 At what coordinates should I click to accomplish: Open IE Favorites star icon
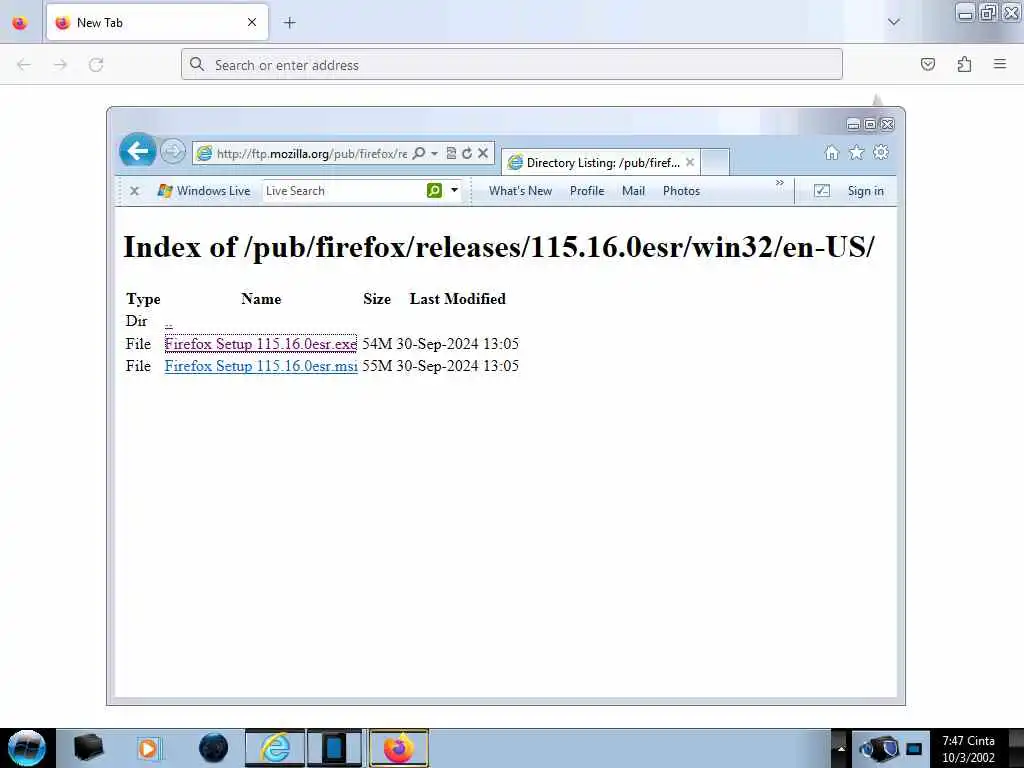click(x=856, y=152)
